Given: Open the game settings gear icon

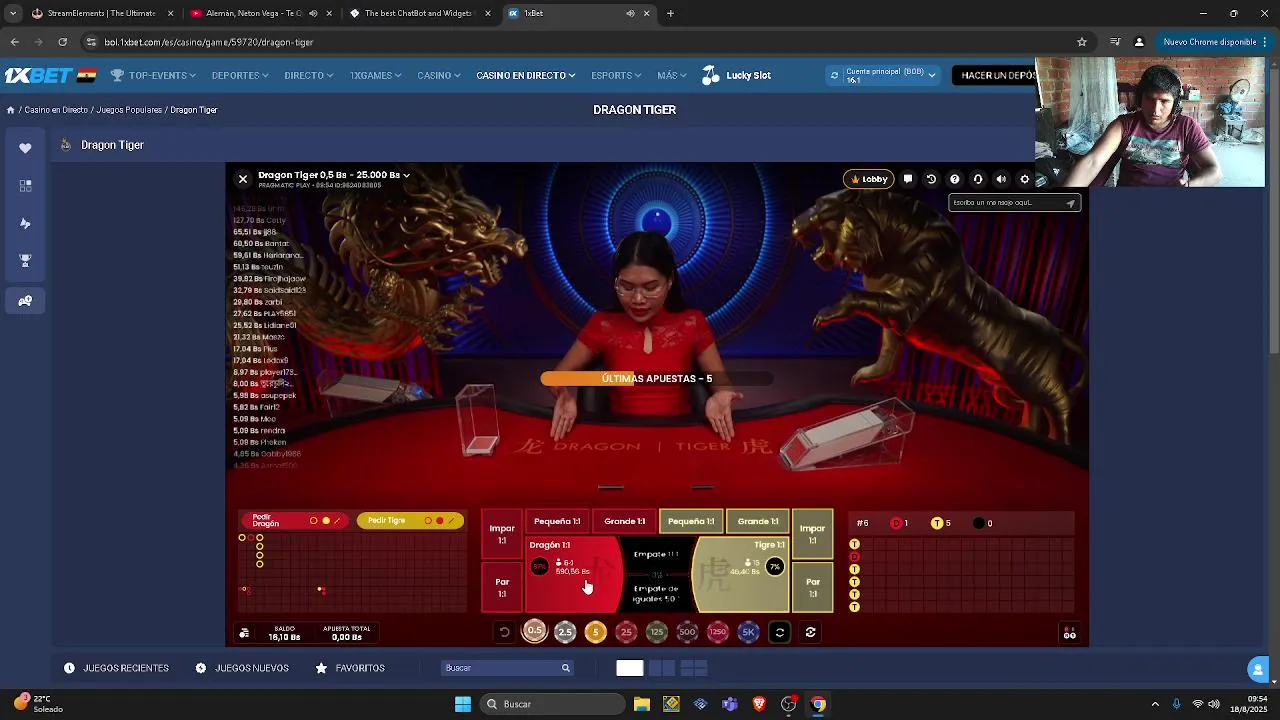Looking at the screenshot, I should pyautogui.click(x=1024, y=179).
